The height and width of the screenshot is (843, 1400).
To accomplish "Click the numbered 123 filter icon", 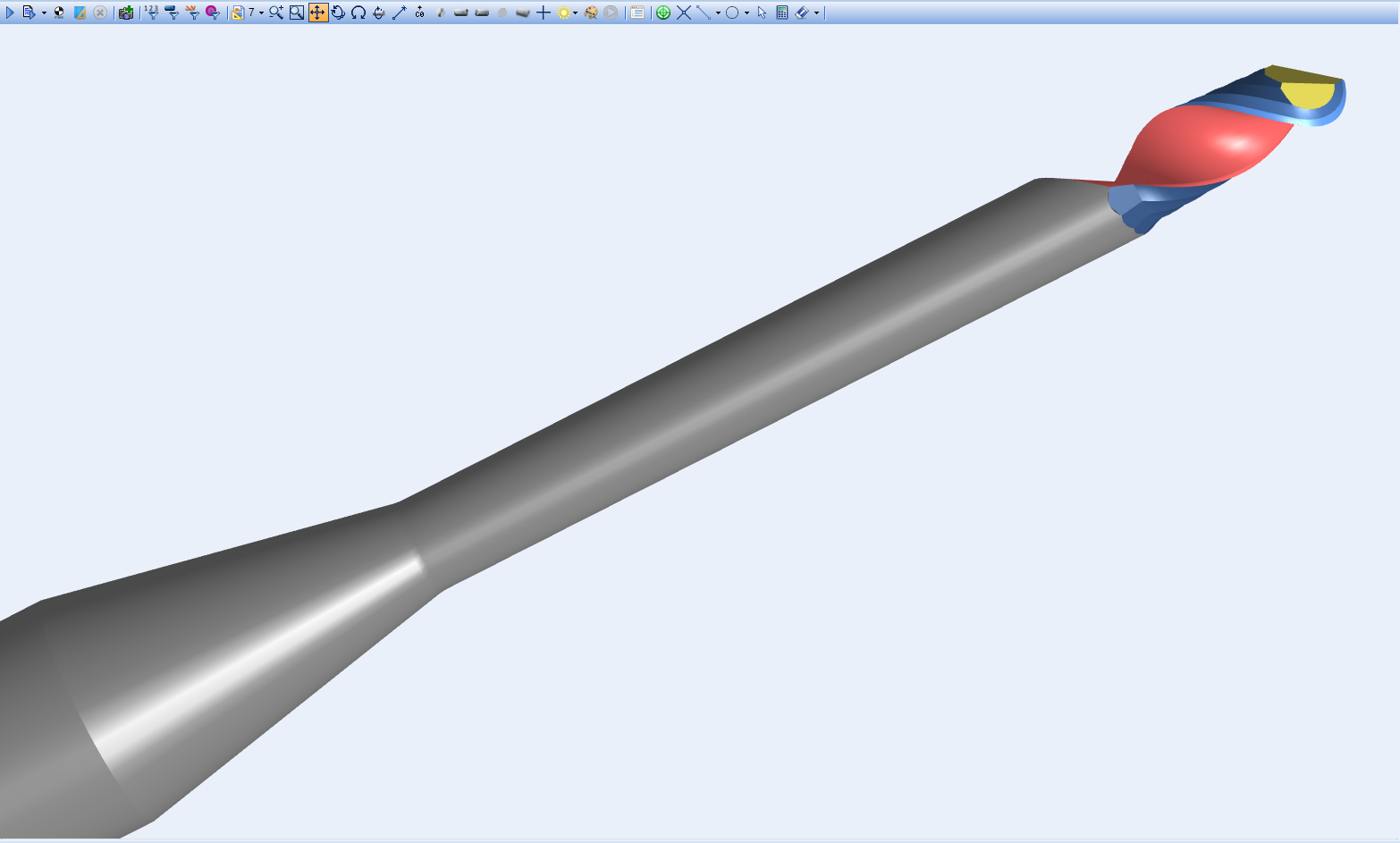I will [x=151, y=13].
